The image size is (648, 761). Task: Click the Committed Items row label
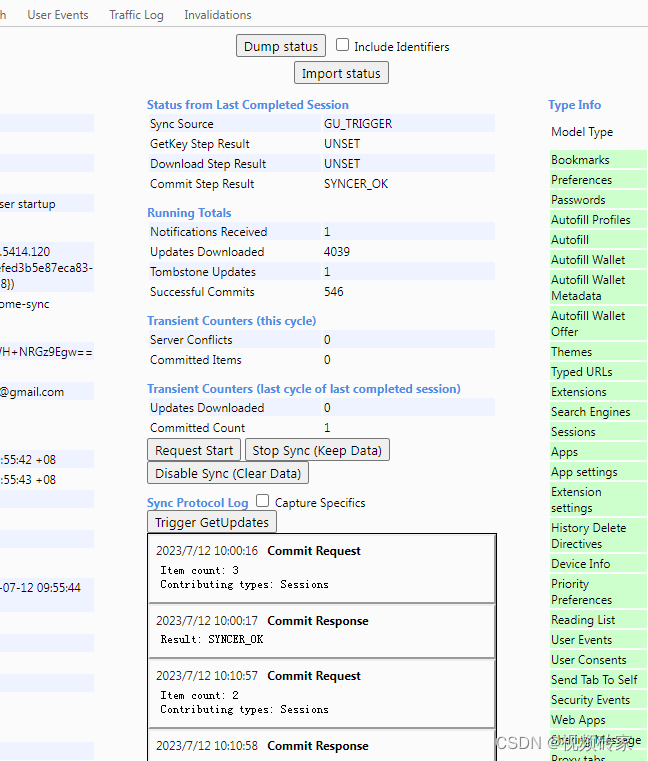196,360
